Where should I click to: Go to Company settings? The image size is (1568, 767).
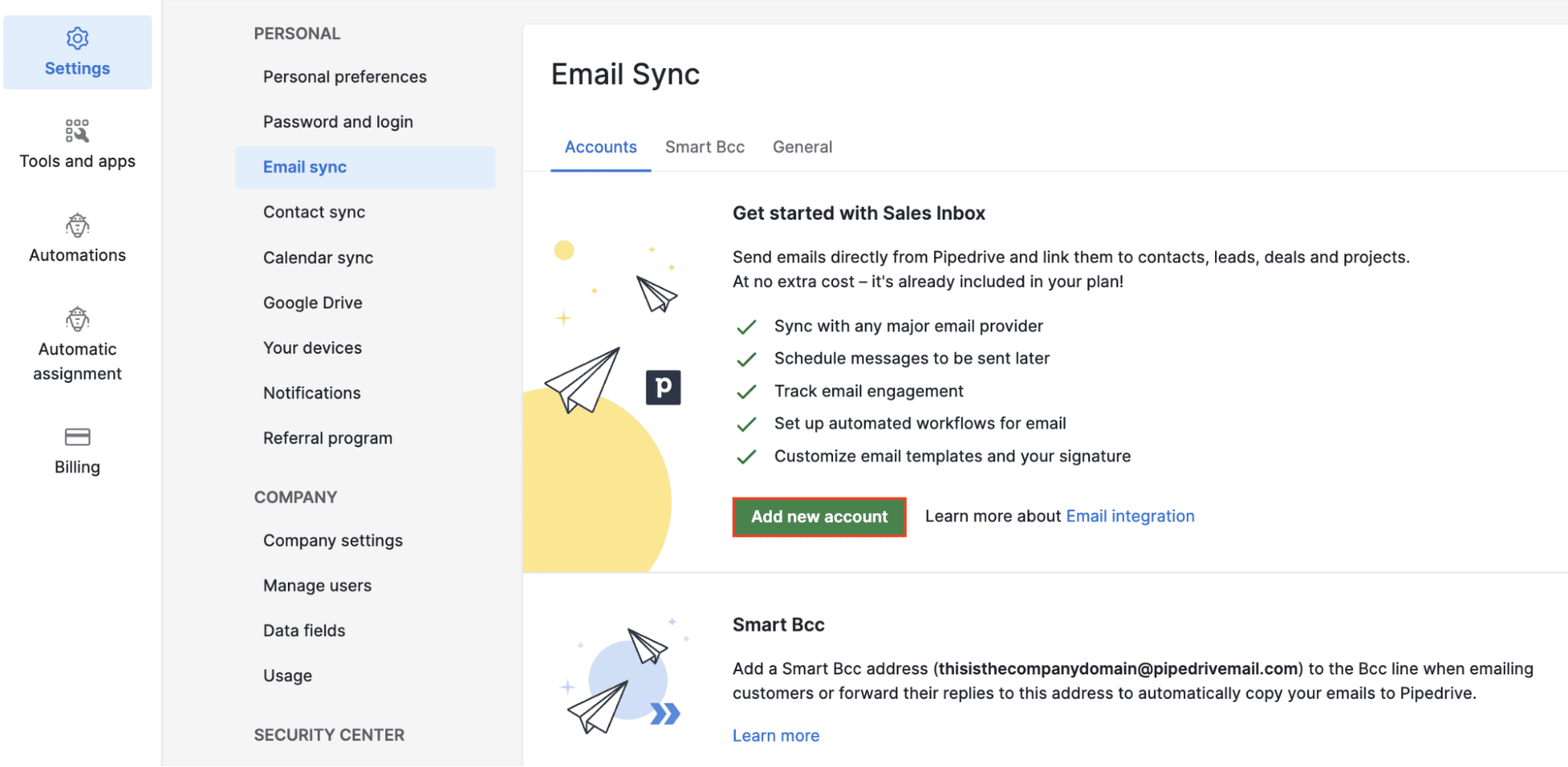click(x=333, y=540)
